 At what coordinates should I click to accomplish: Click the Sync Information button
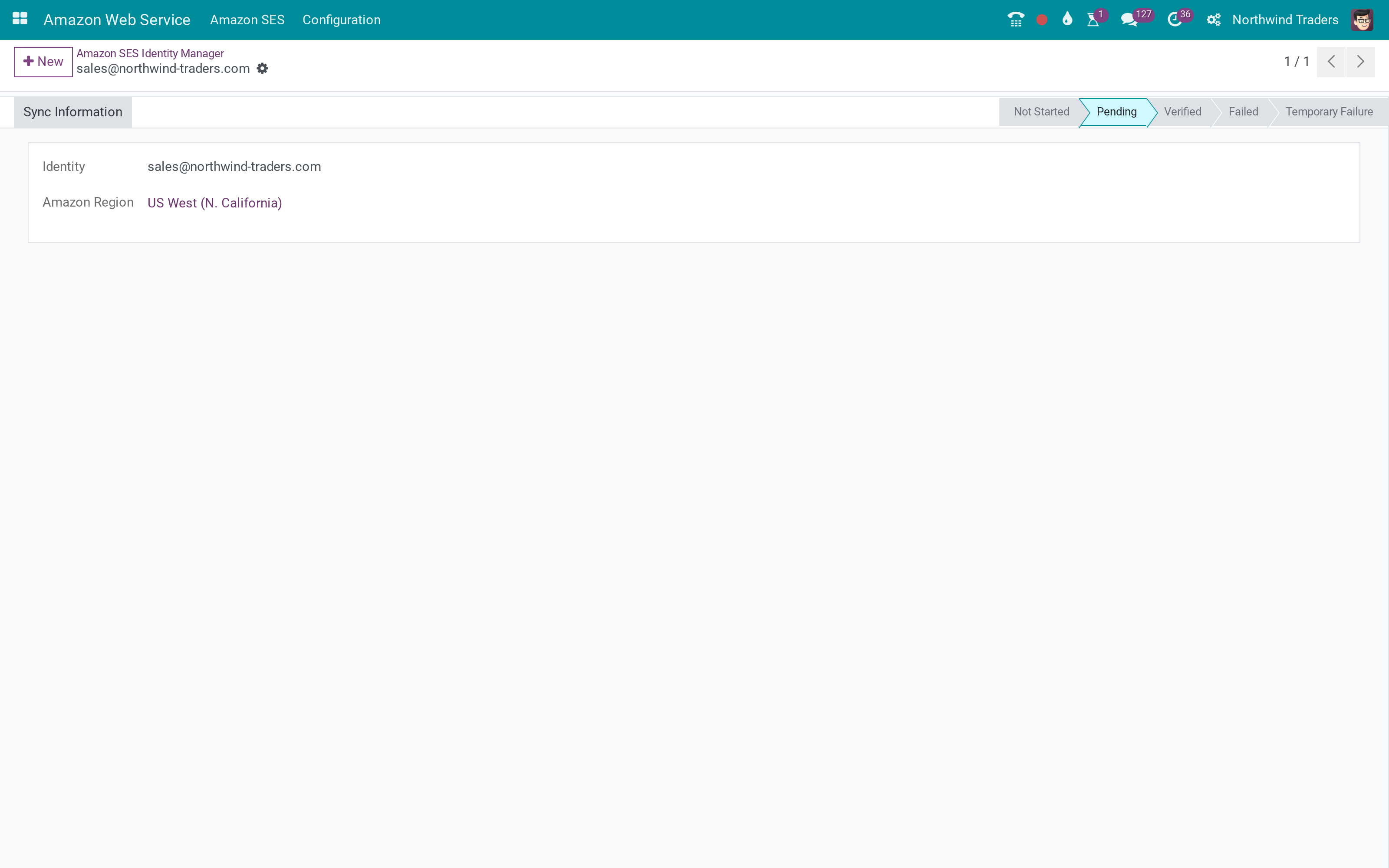pos(73,112)
